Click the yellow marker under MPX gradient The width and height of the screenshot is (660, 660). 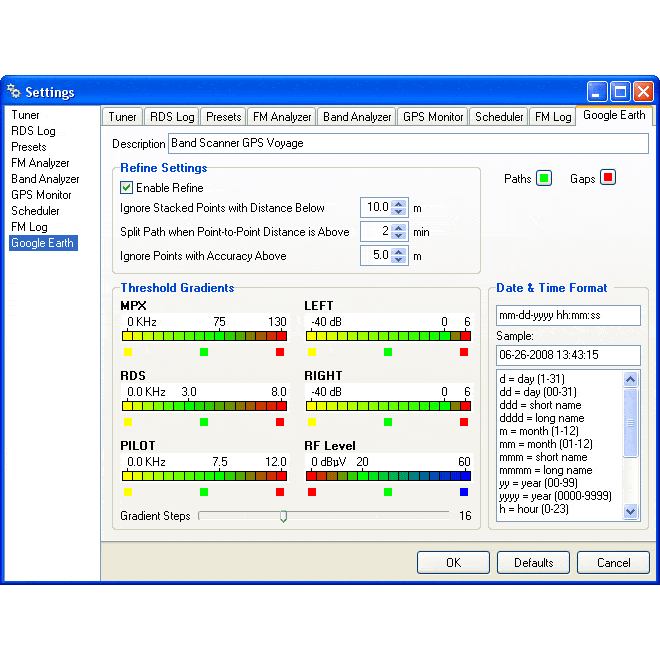tap(128, 352)
